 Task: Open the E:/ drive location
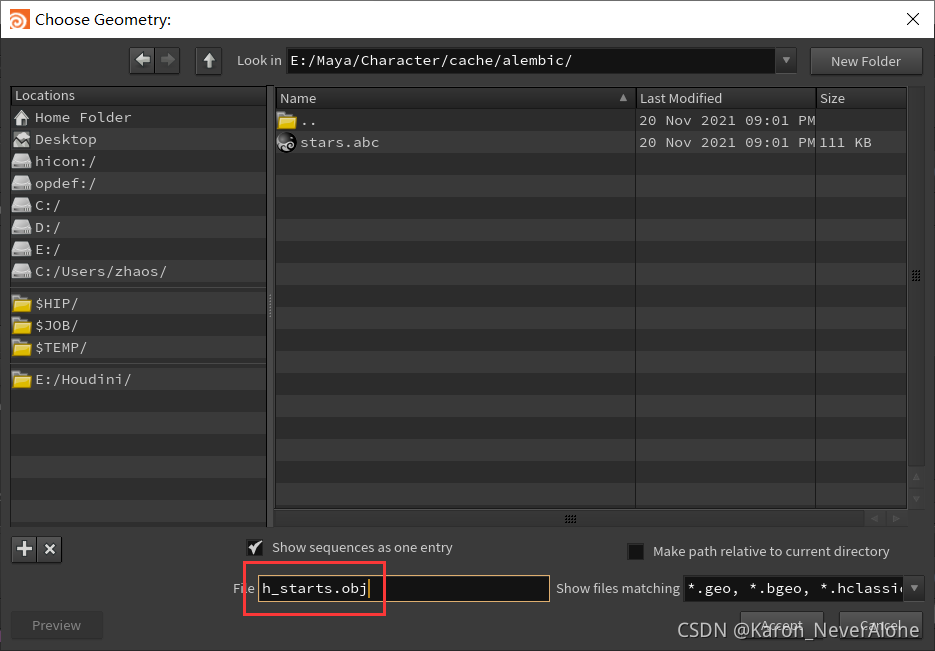tap(138, 250)
